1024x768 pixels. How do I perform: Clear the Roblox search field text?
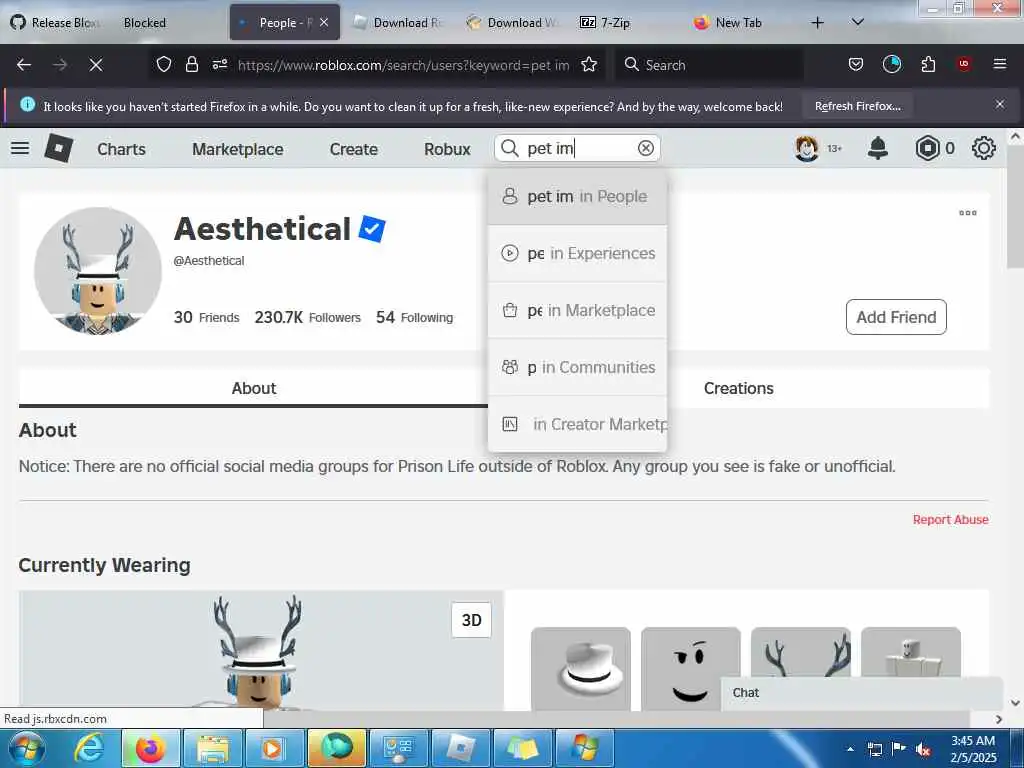645,148
